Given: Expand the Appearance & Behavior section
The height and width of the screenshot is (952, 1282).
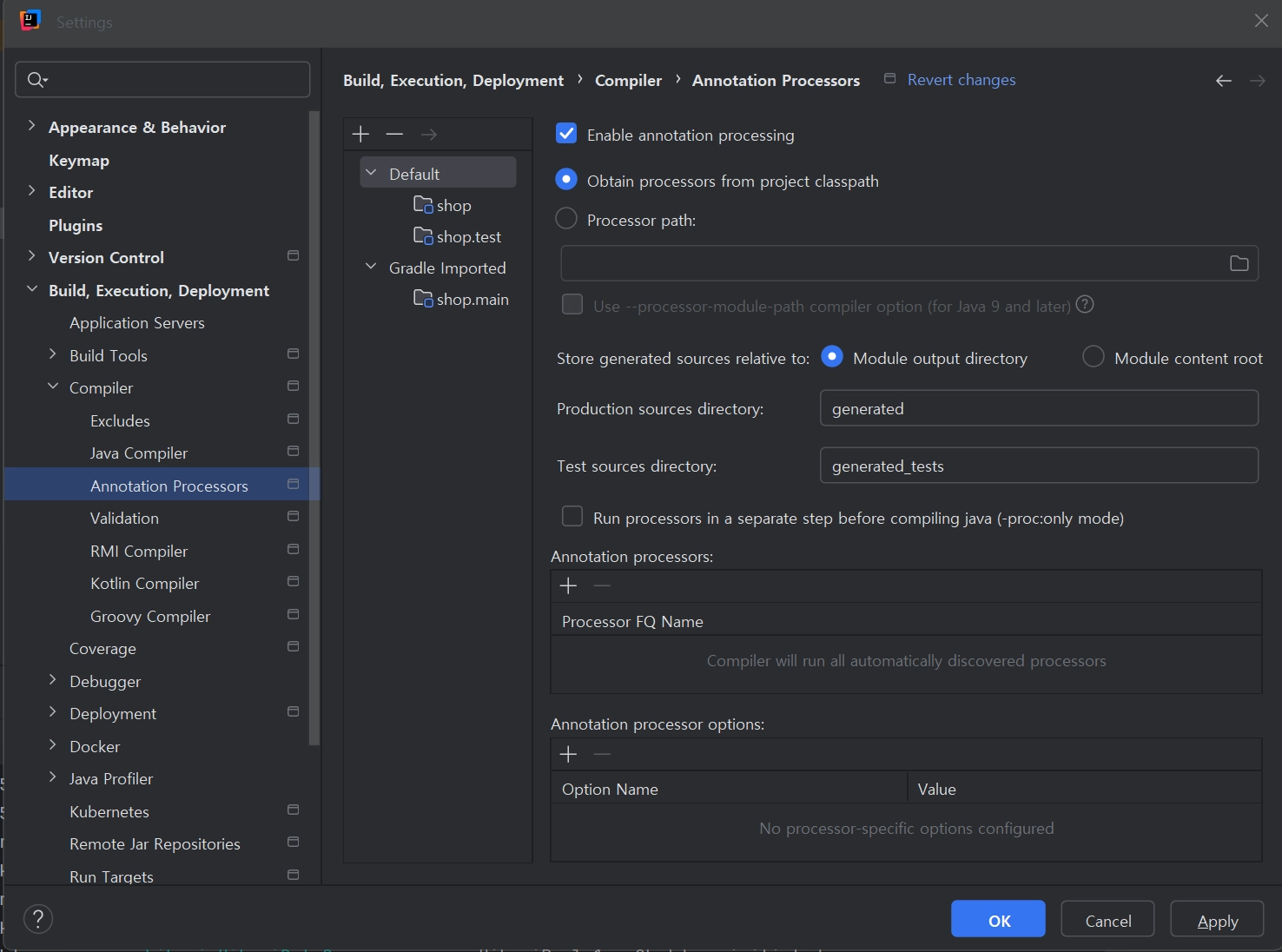Looking at the screenshot, I should pos(31,126).
